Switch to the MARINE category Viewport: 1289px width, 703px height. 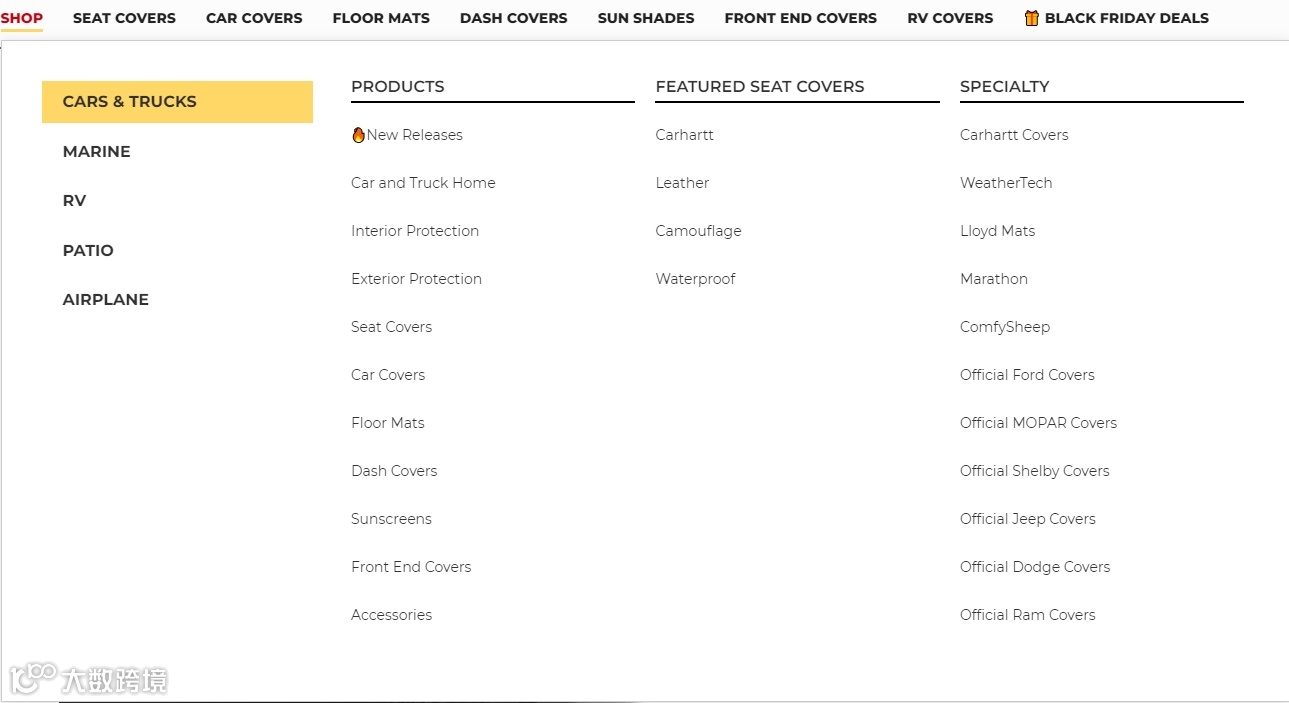97,152
